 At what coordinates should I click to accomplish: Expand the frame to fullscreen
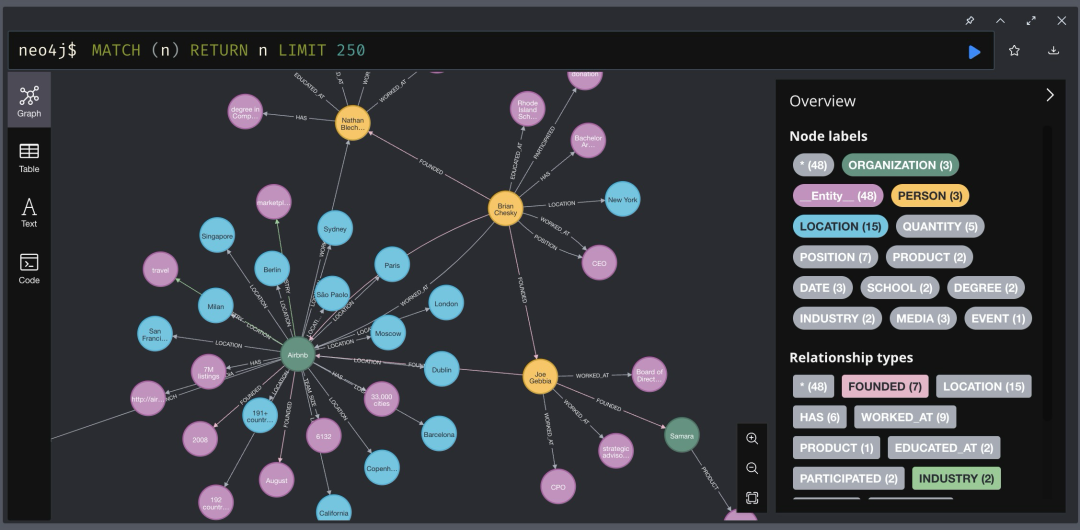coord(1031,21)
